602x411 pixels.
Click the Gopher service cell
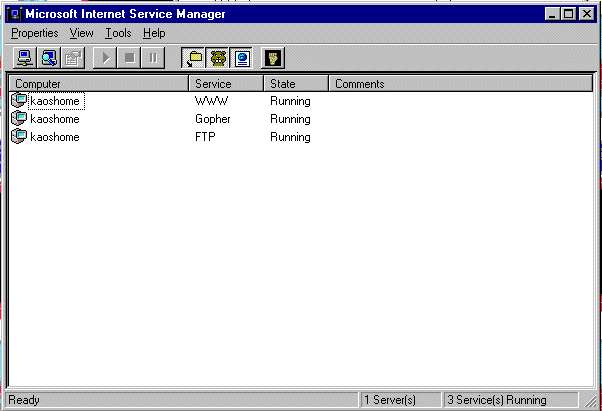click(x=213, y=119)
